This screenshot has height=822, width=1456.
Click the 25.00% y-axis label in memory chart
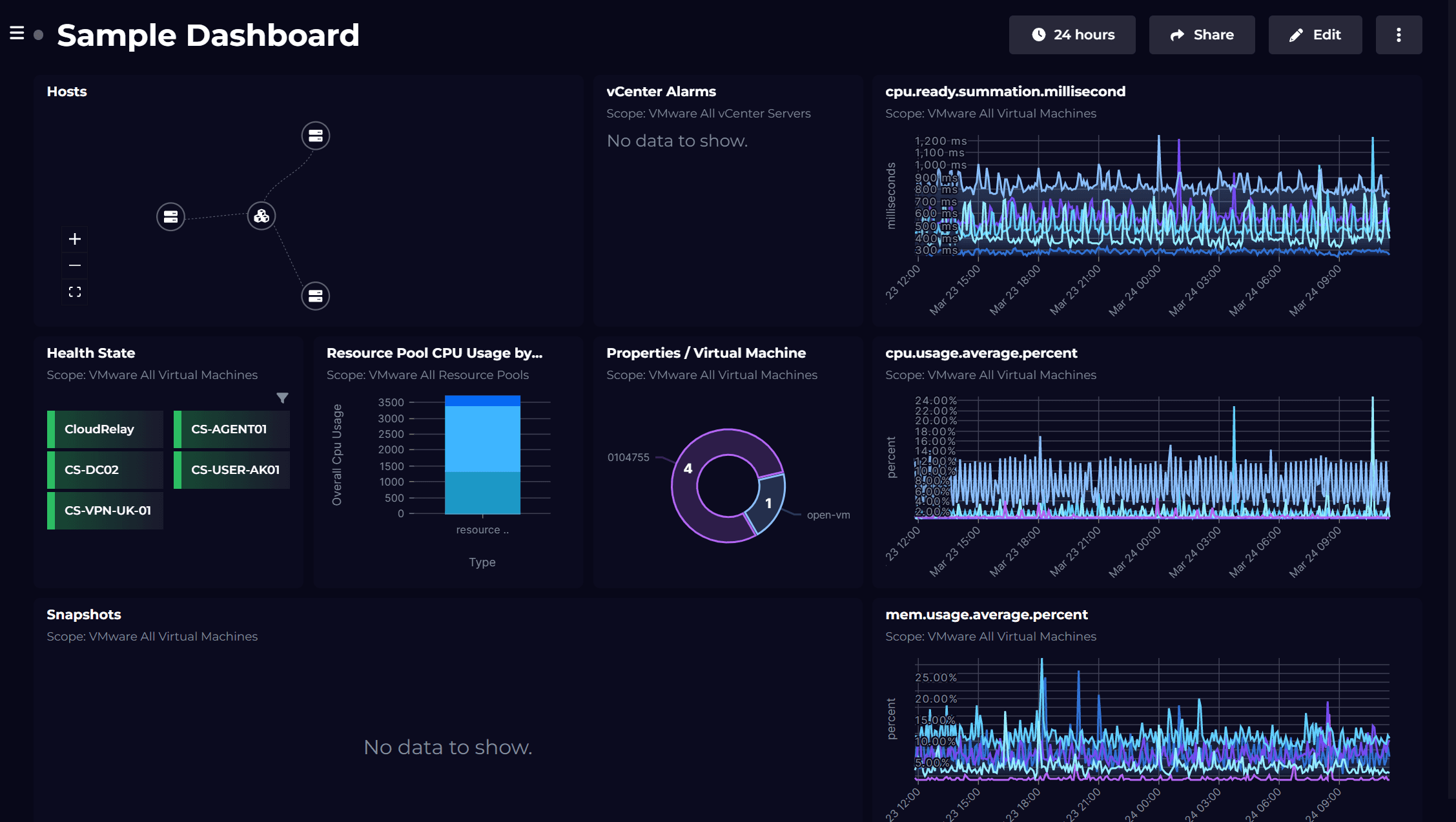(936, 677)
